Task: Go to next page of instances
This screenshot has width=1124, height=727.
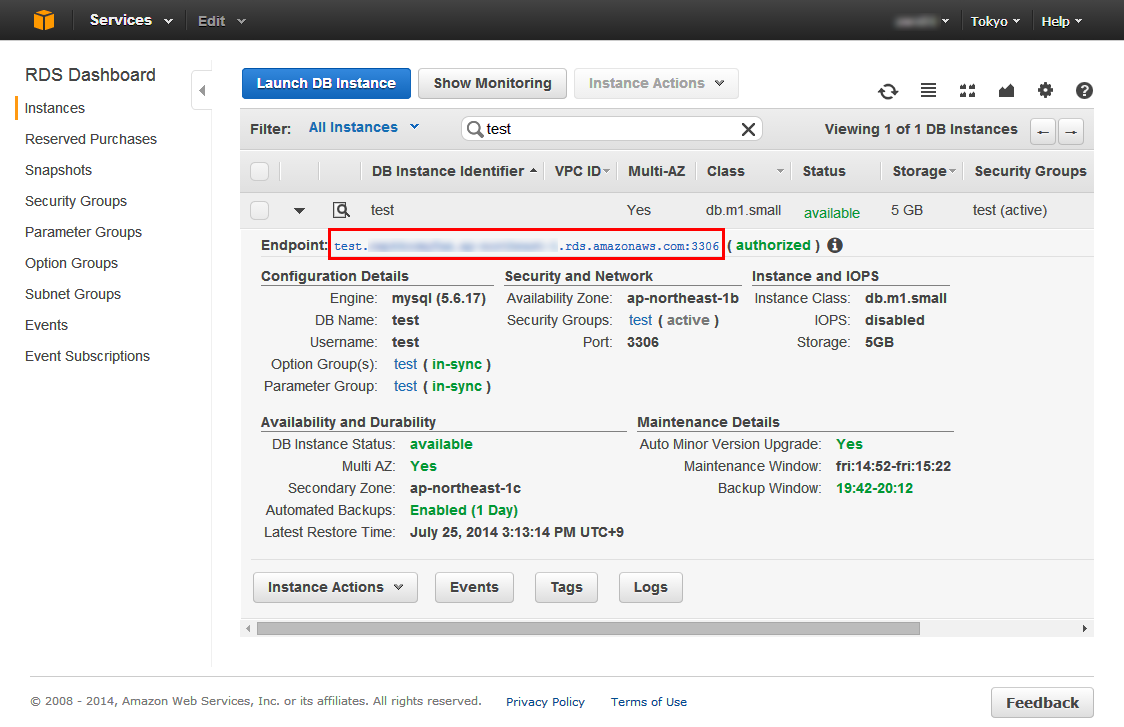Action: pos(1071,131)
